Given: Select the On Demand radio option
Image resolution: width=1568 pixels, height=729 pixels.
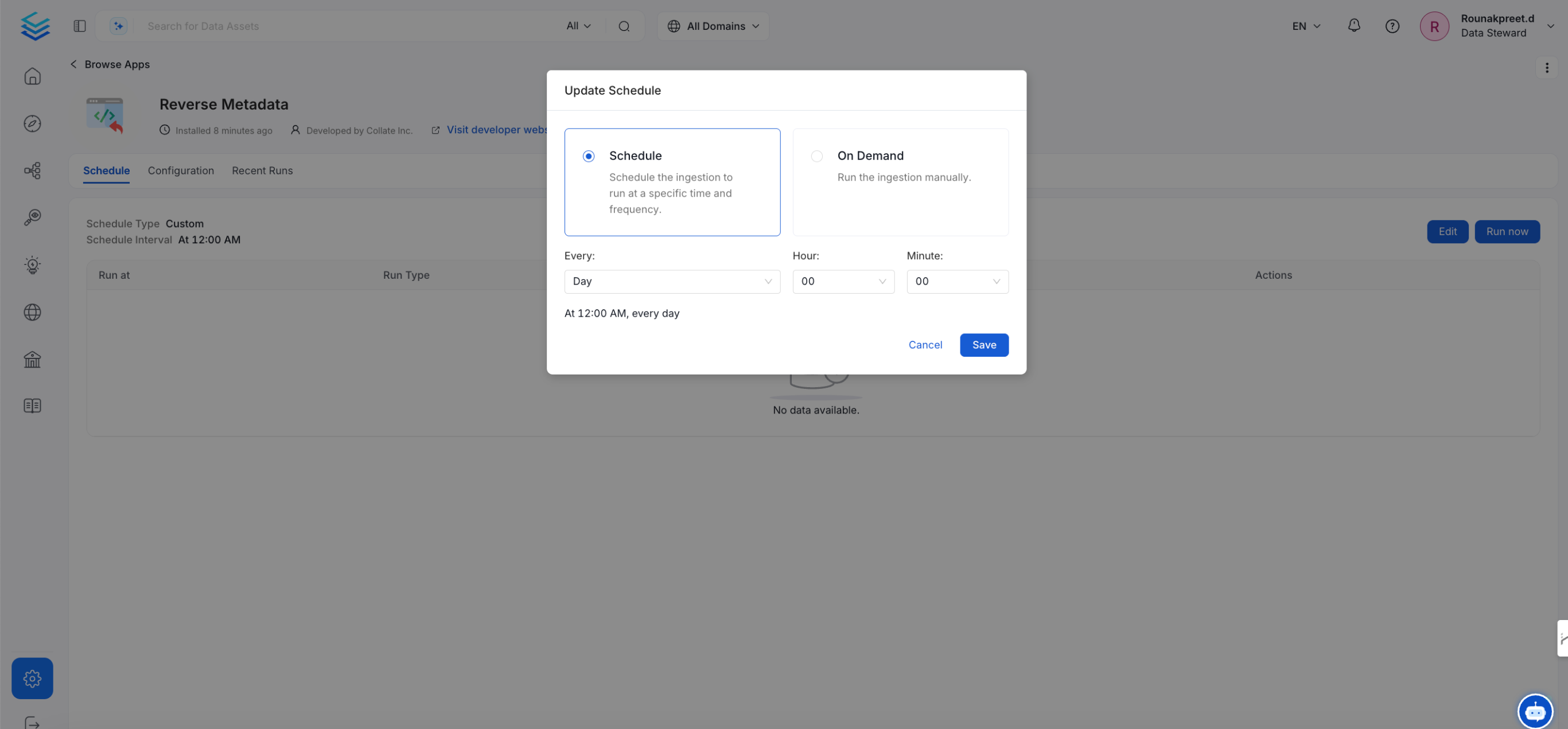Looking at the screenshot, I should [x=816, y=157].
